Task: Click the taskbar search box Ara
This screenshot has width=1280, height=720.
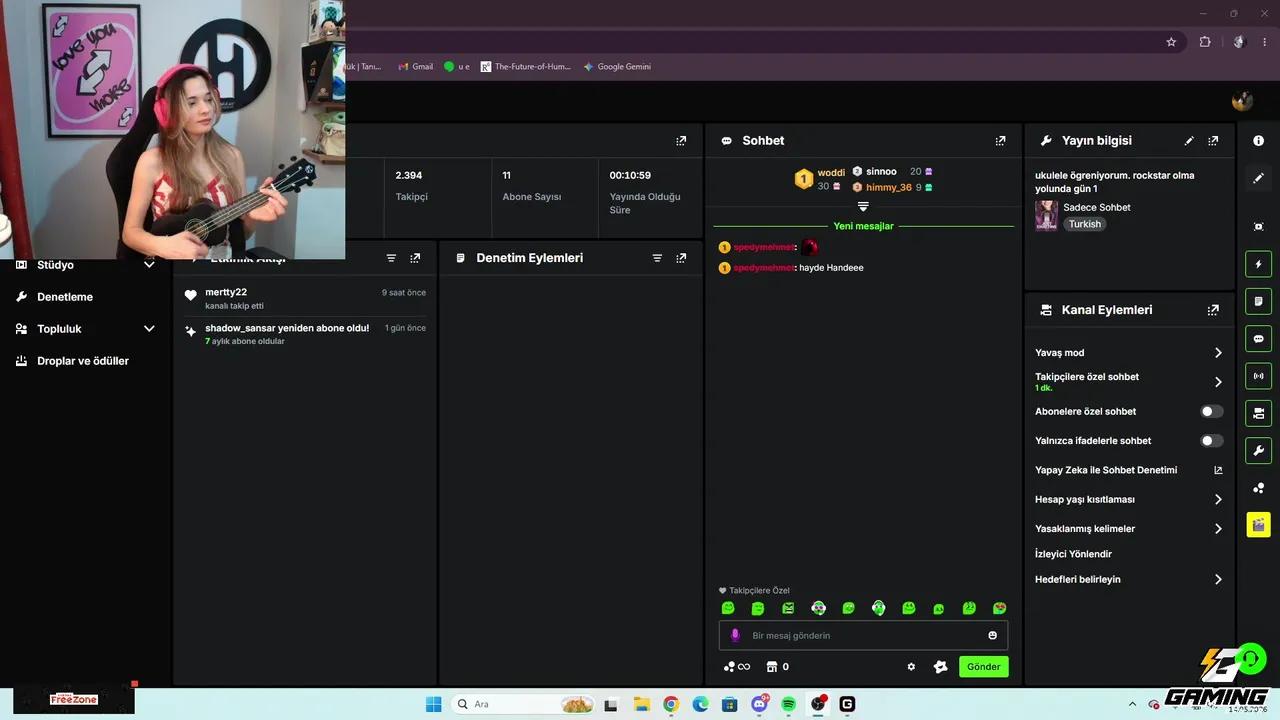Action: (523, 704)
